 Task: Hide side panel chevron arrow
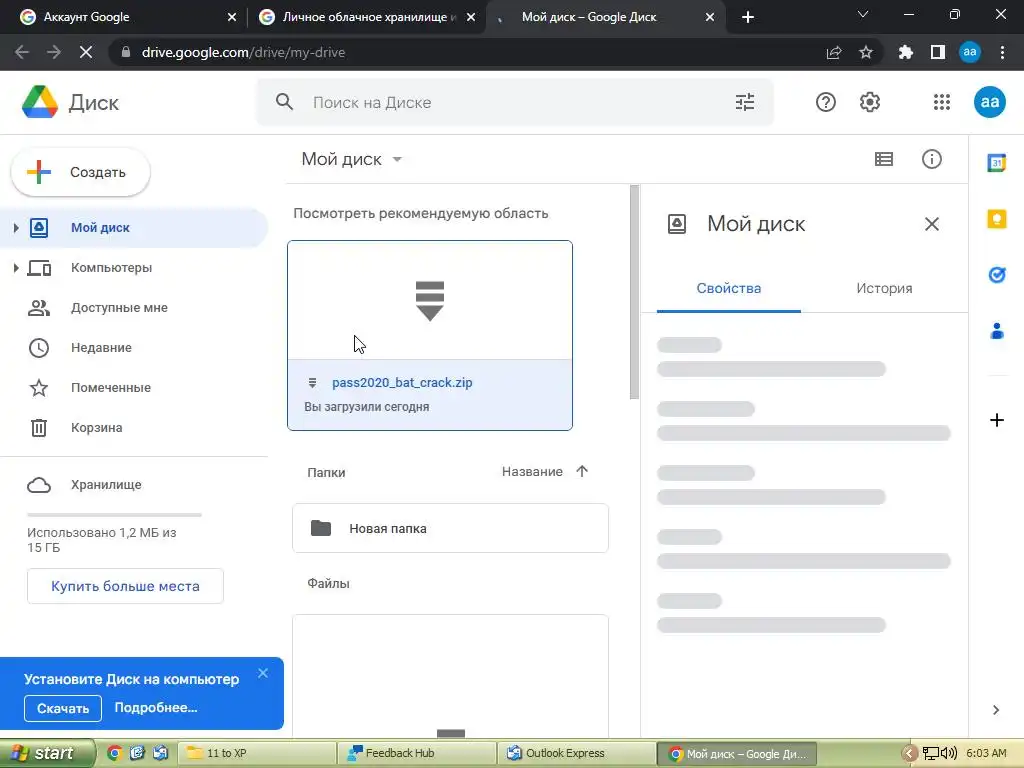click(996, 710)
